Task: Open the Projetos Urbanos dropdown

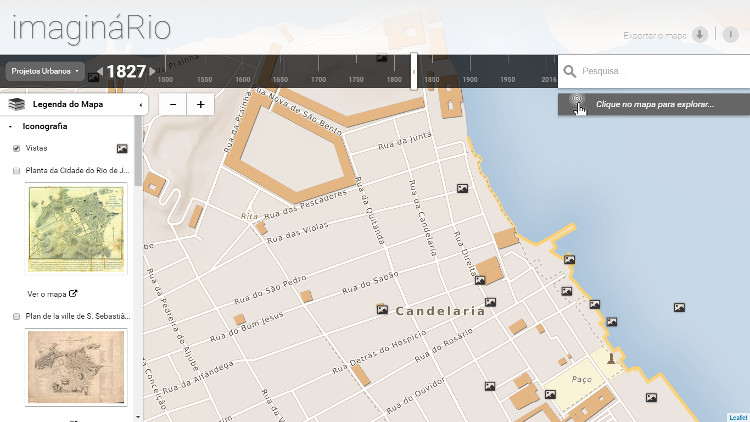Action: 43,72
